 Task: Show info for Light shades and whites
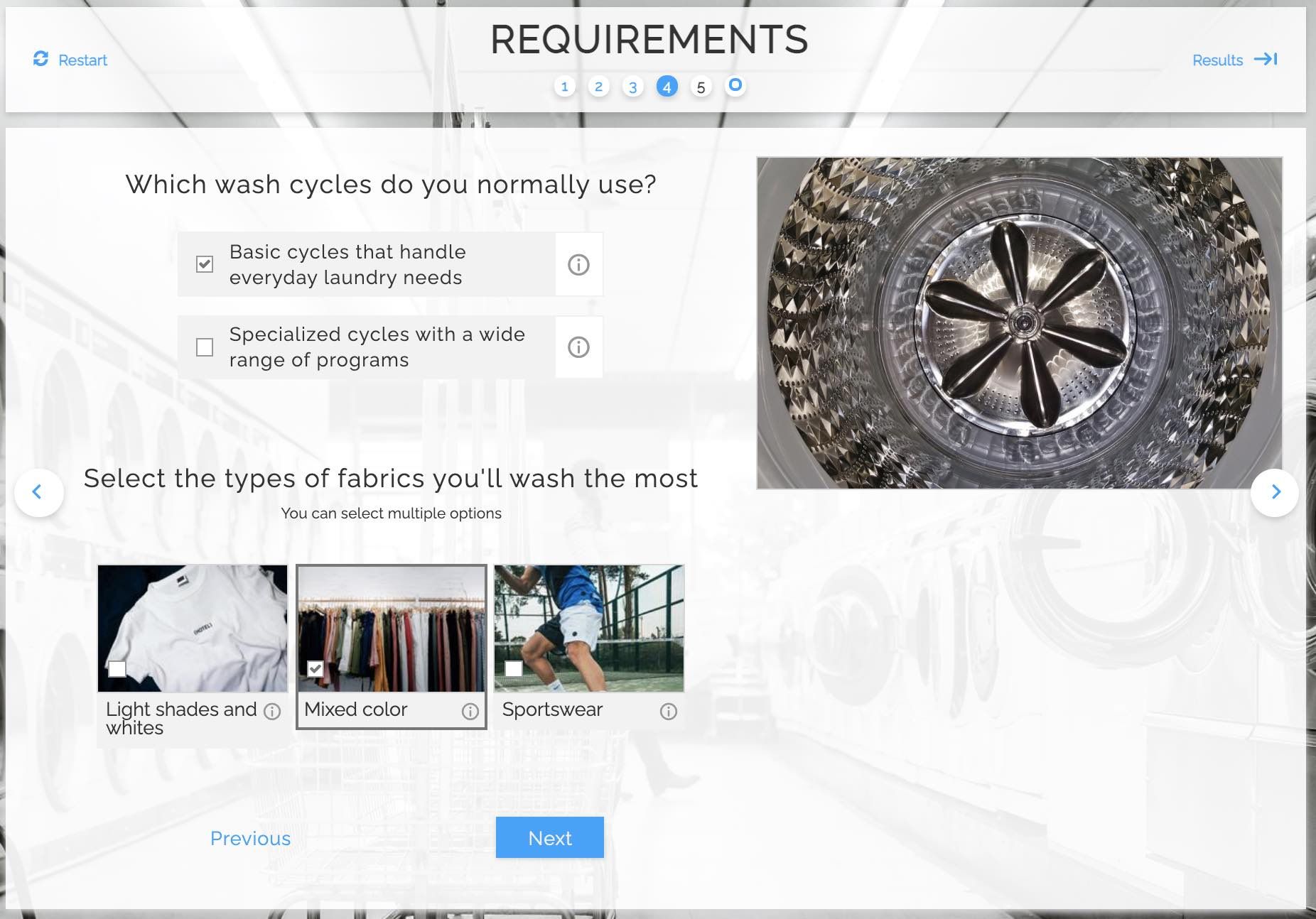[x=272, y=712]
